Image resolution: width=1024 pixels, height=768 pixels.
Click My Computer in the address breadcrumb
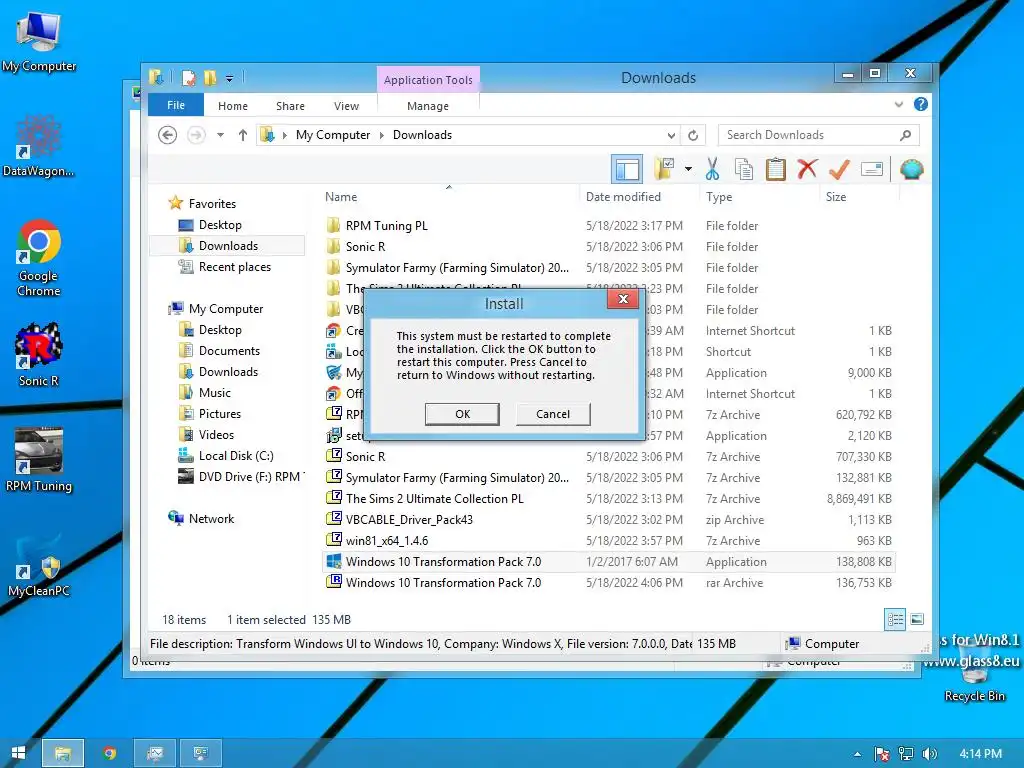point(332,135)
